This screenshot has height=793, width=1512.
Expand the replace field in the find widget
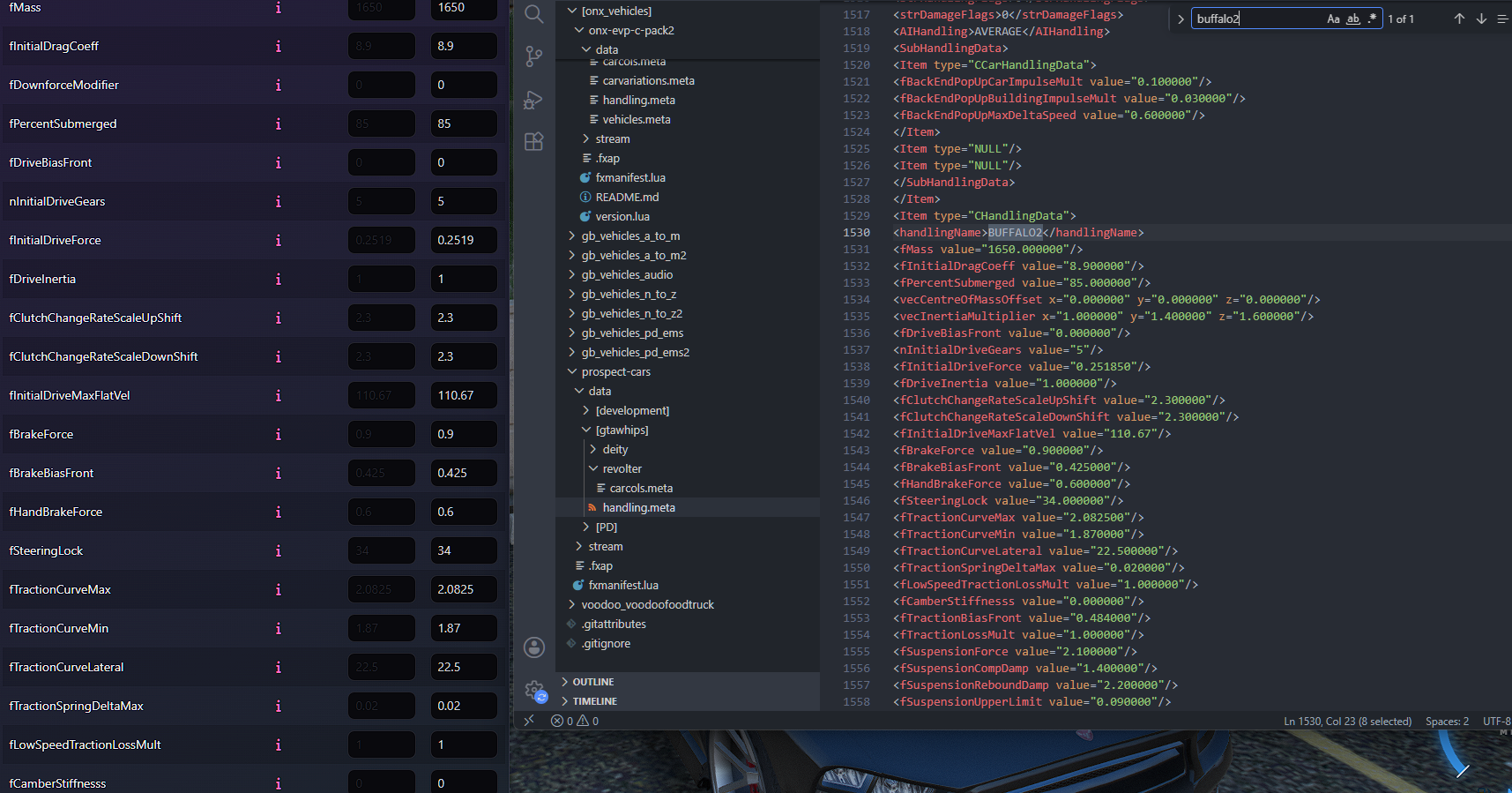(1181, 19)
